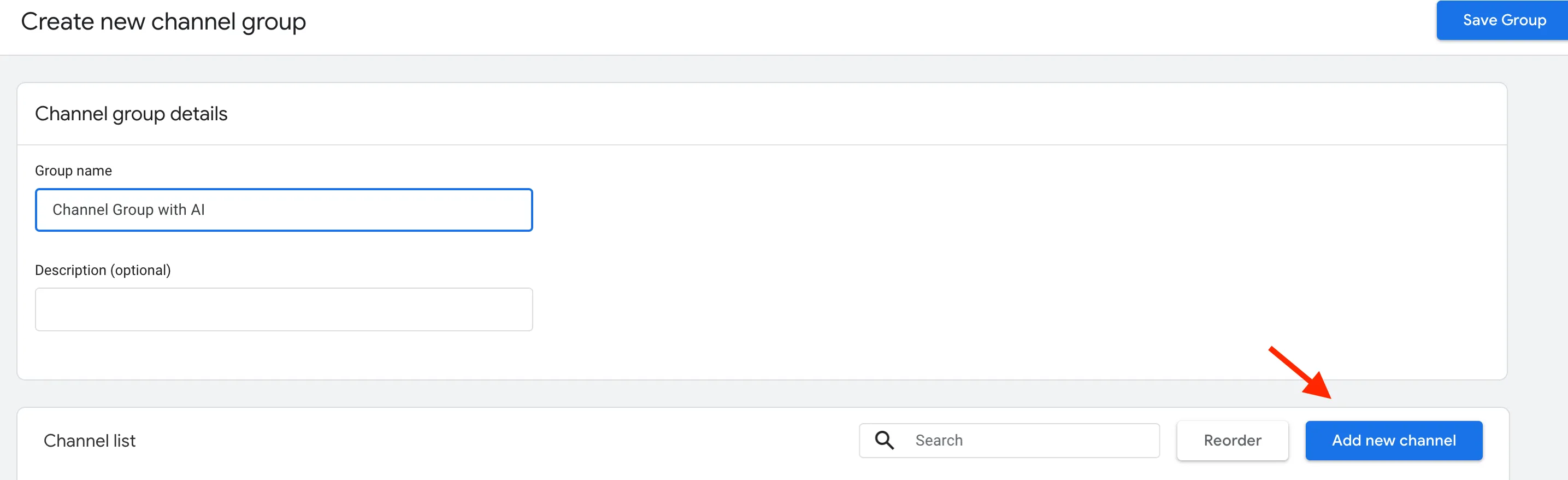
Task: Click the 'Group name' label
Action: coord(73,171)
